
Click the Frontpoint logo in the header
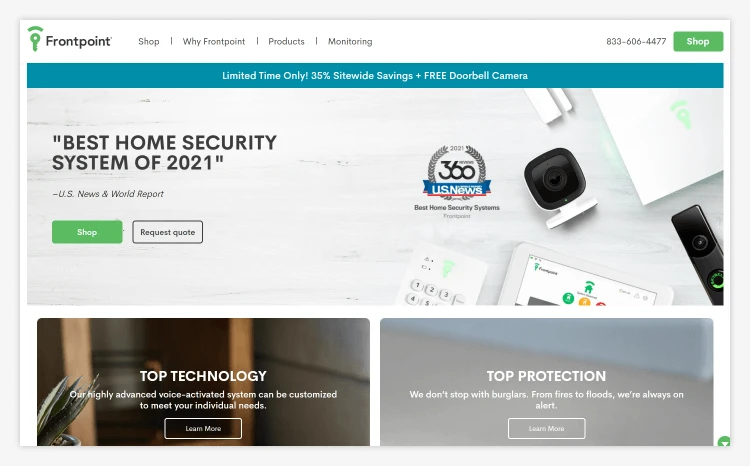click(x=69, y=39)
